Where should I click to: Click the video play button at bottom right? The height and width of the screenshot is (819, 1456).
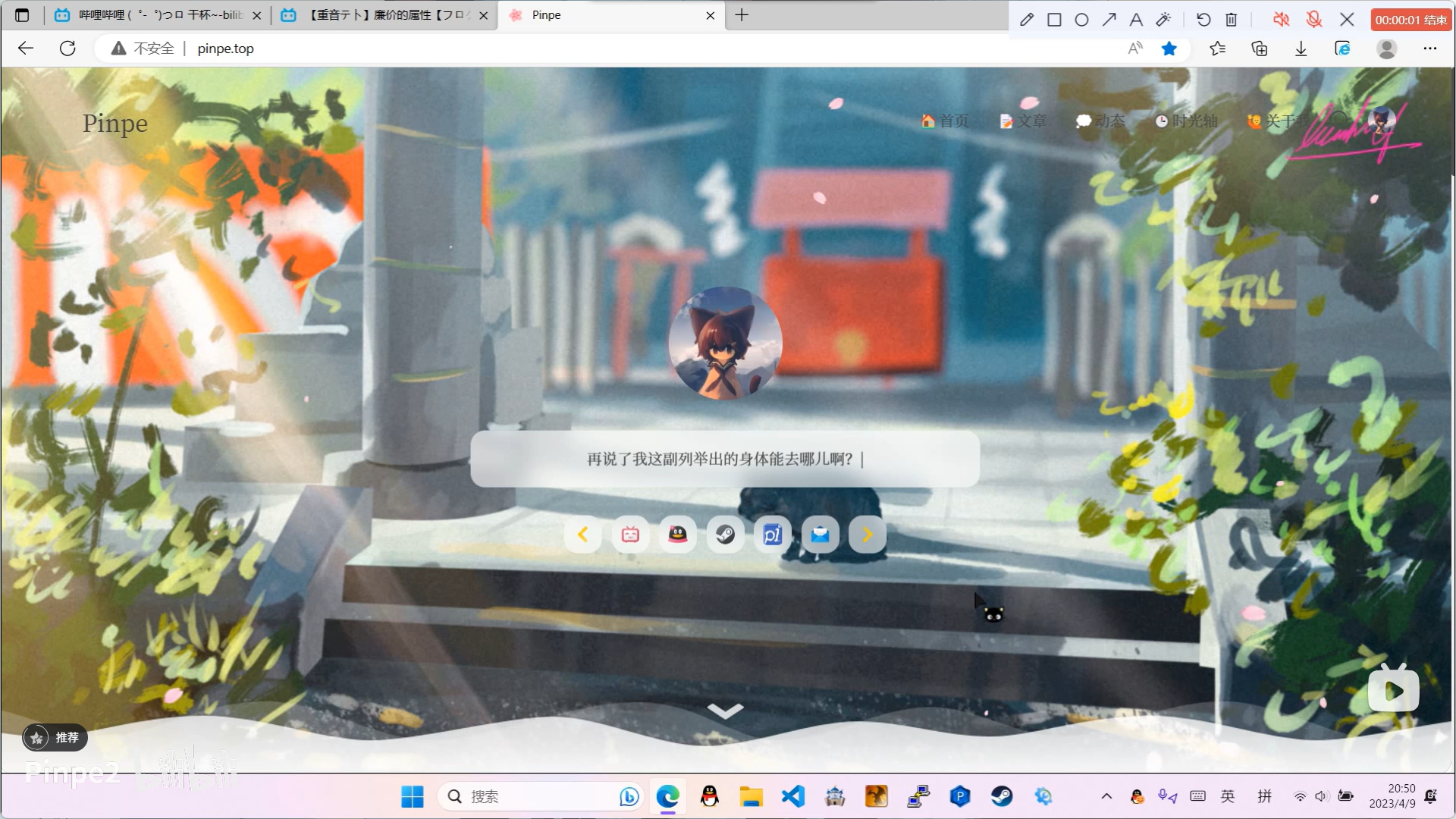pyautogui.click(x=1393, y=691)
